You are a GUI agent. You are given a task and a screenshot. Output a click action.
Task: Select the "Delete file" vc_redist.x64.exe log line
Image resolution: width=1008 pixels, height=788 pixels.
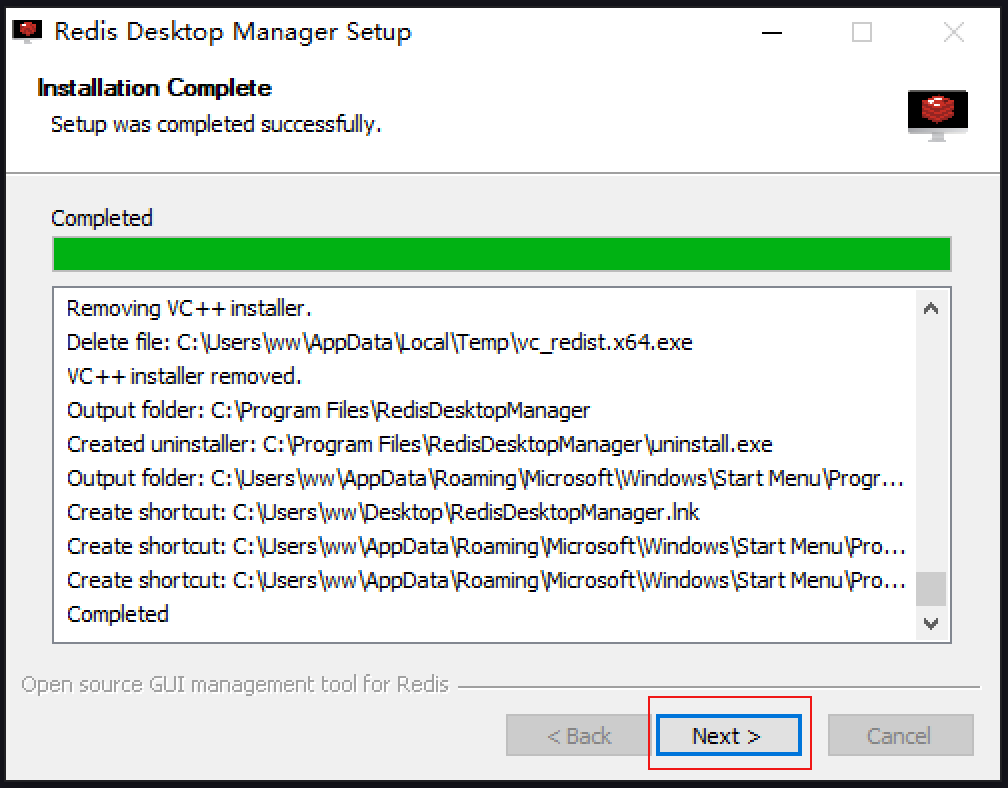point(379,343)
